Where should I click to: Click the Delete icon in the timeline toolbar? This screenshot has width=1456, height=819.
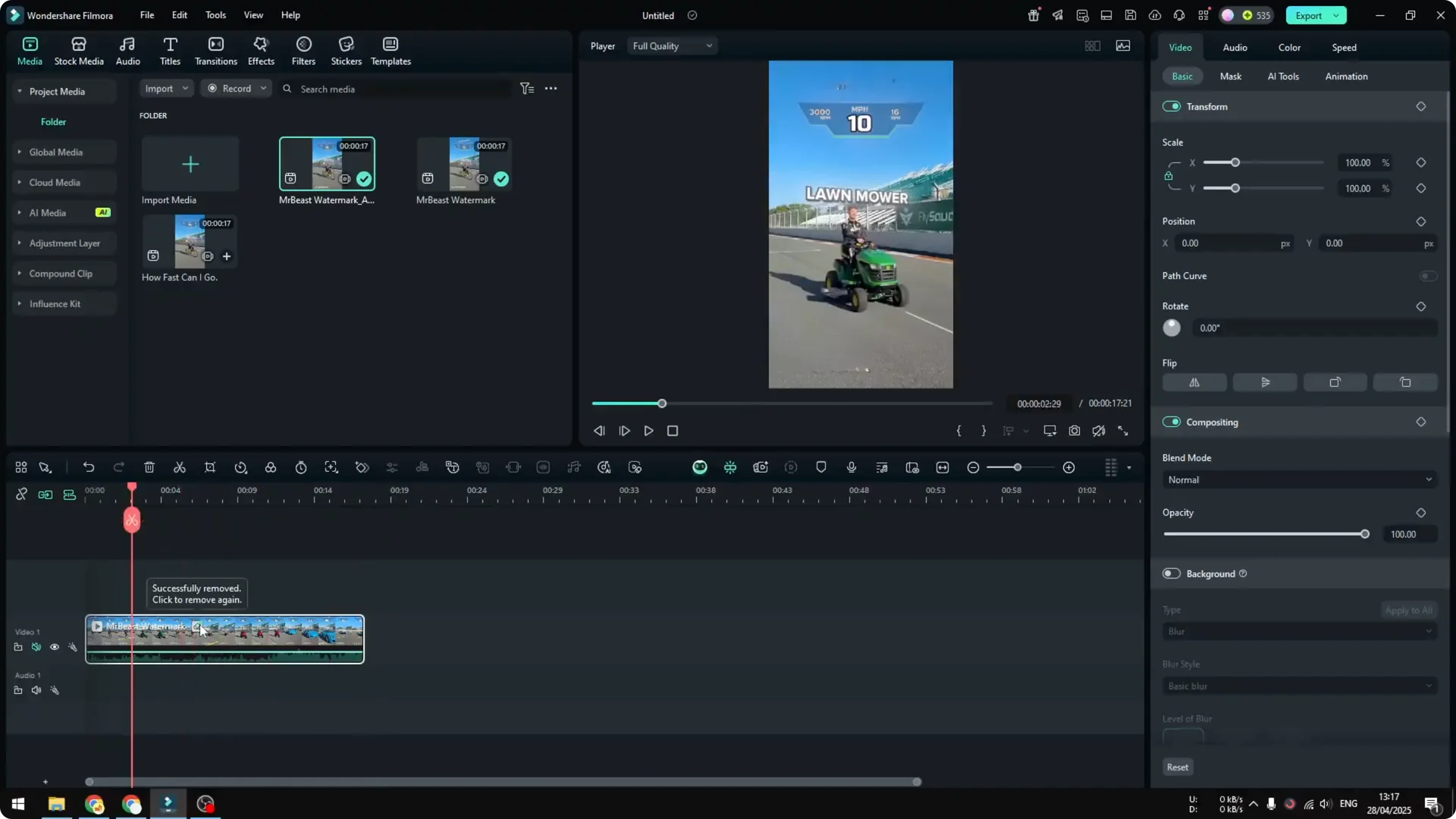149,467
